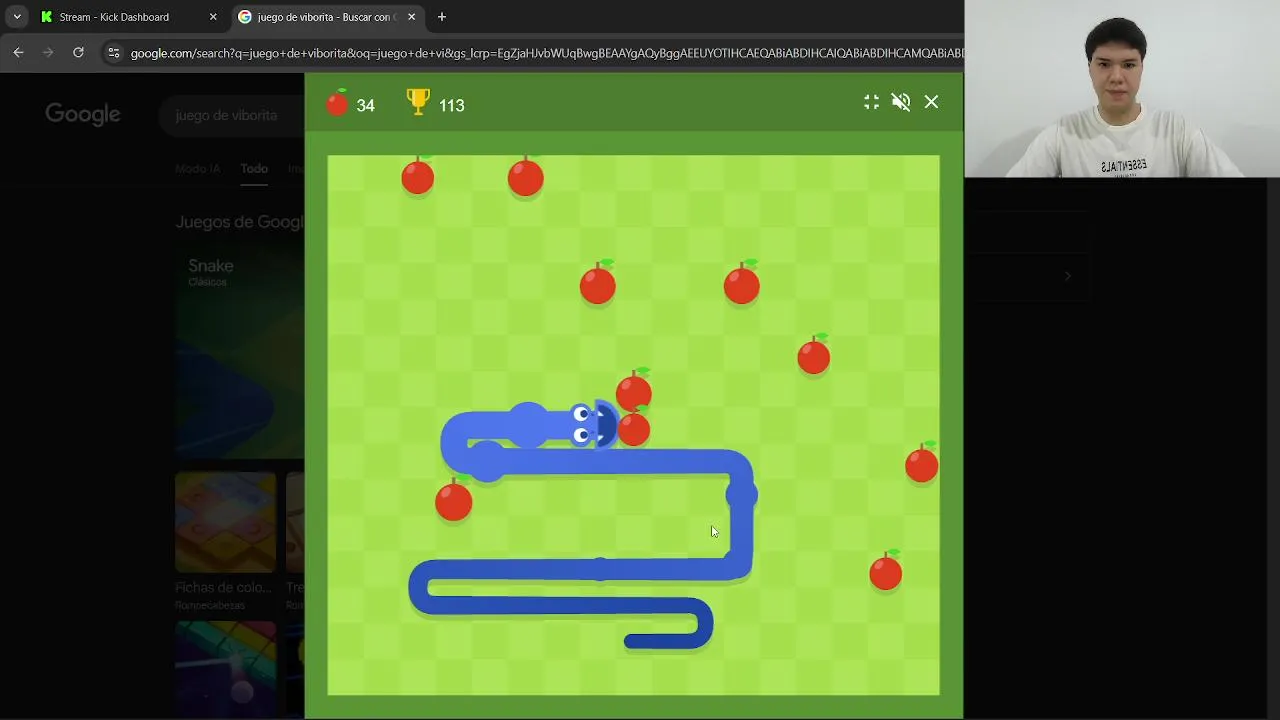View site information icon in address bar
This screenshot has width=1280, height=720.
click(113, 53)
